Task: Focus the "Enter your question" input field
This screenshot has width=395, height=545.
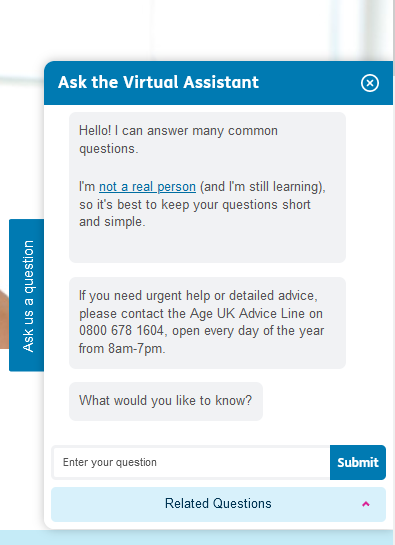Action: [x=191, y=462]
